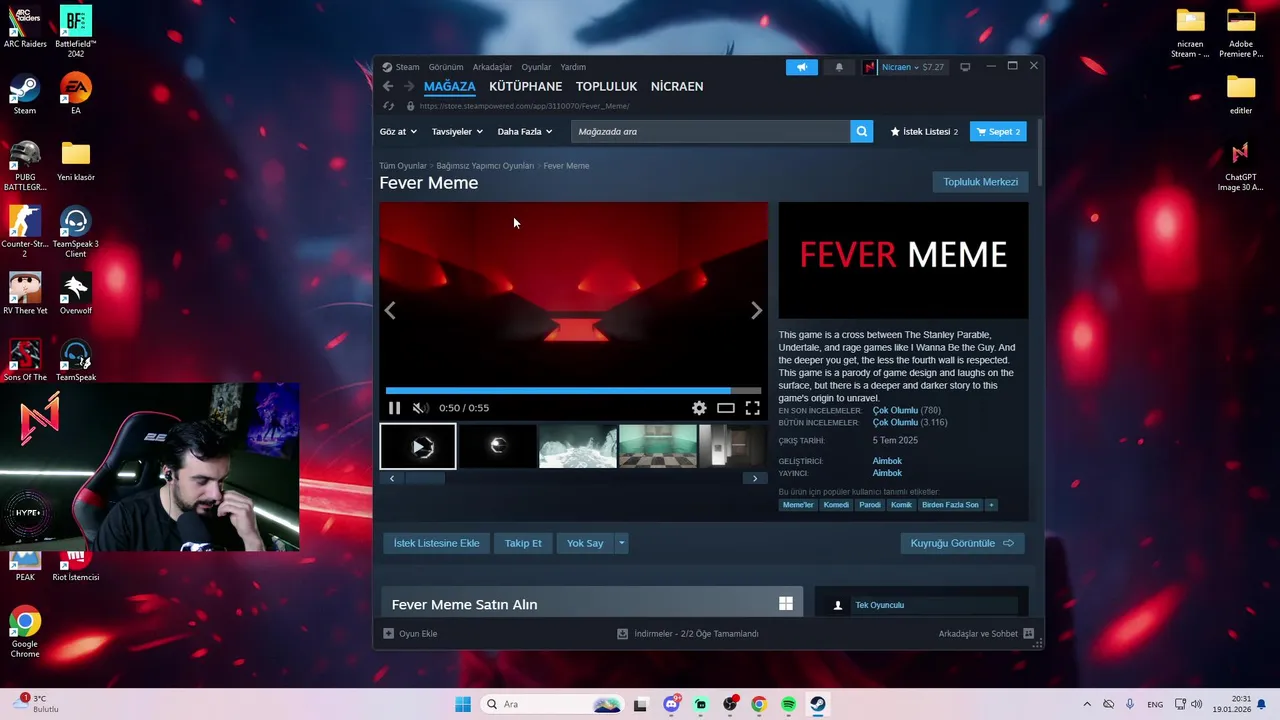
Task: Switch to the MAĞAZA tab
Action: point(450,86)
